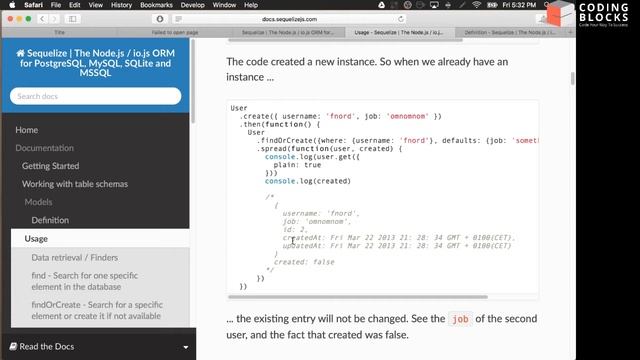The height and width of the screenshot is (360, 640).
Task: Focus the Search docs field
Action: click(x=96, y=96)
